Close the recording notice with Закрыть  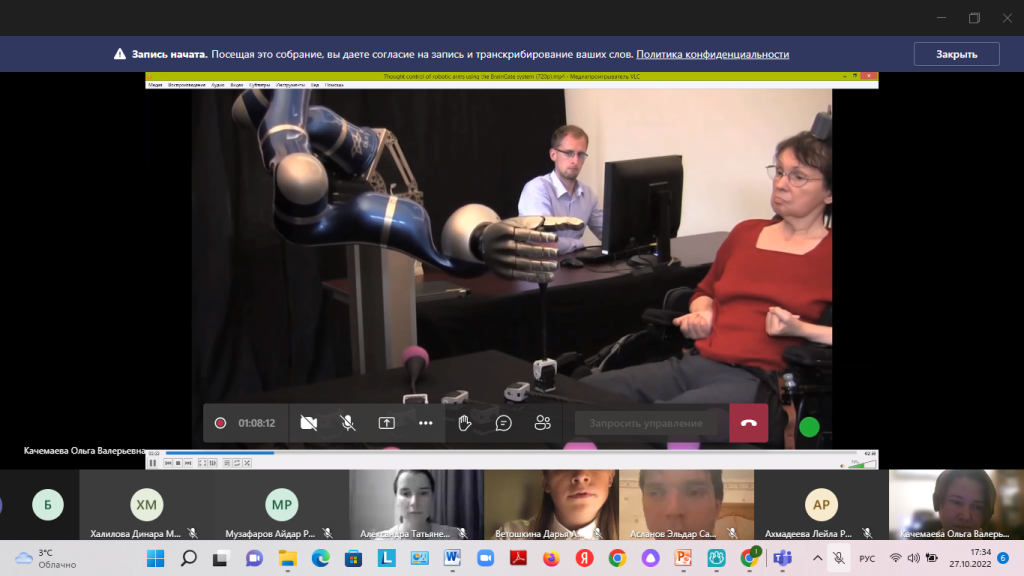pos(956,54)
